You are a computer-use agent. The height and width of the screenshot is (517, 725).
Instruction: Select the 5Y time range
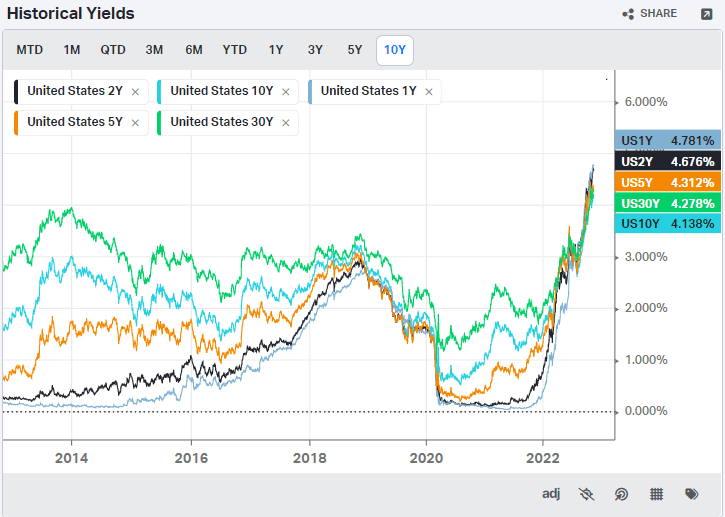355,50
